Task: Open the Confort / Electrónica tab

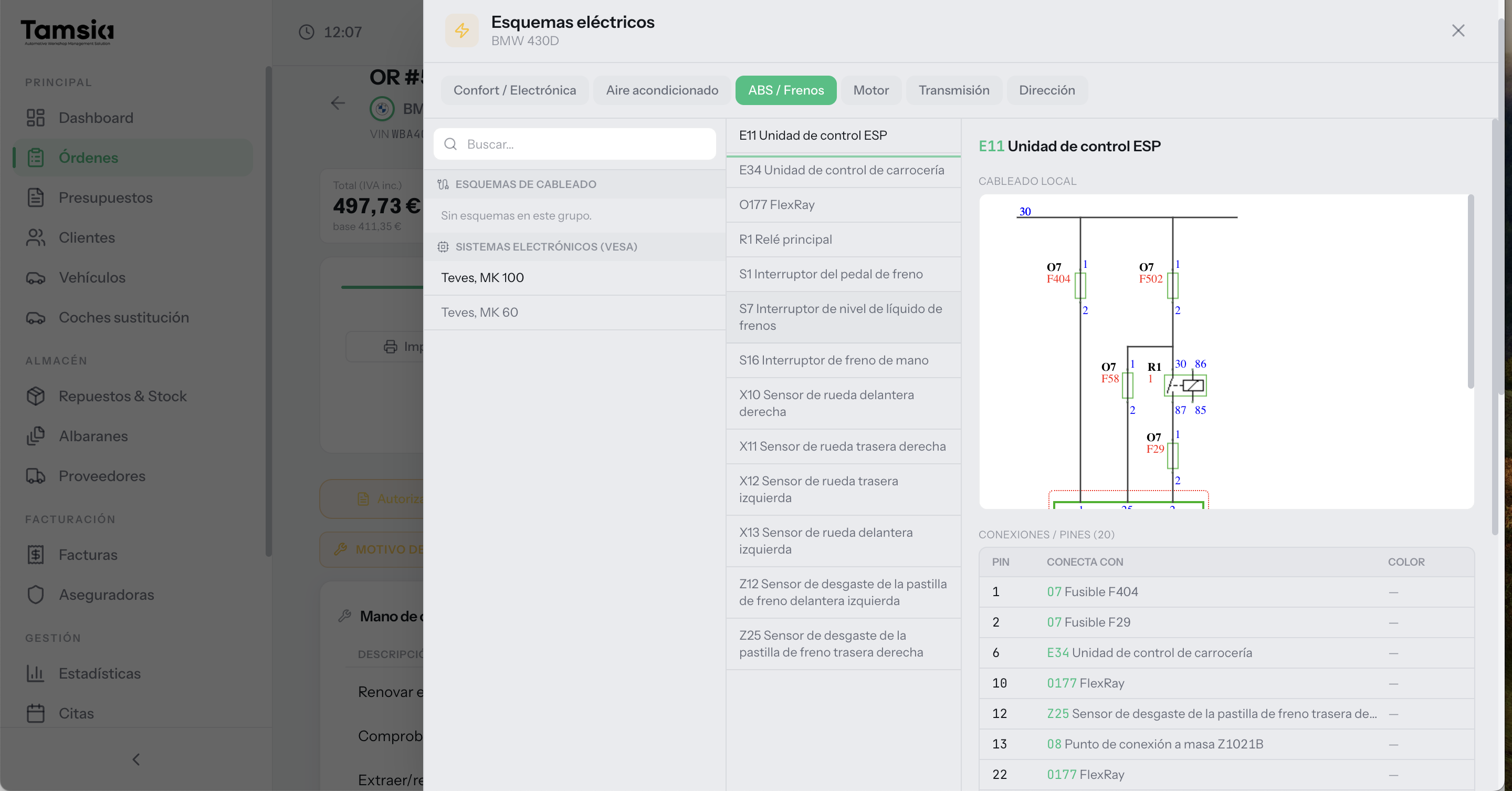Action: 514,90
